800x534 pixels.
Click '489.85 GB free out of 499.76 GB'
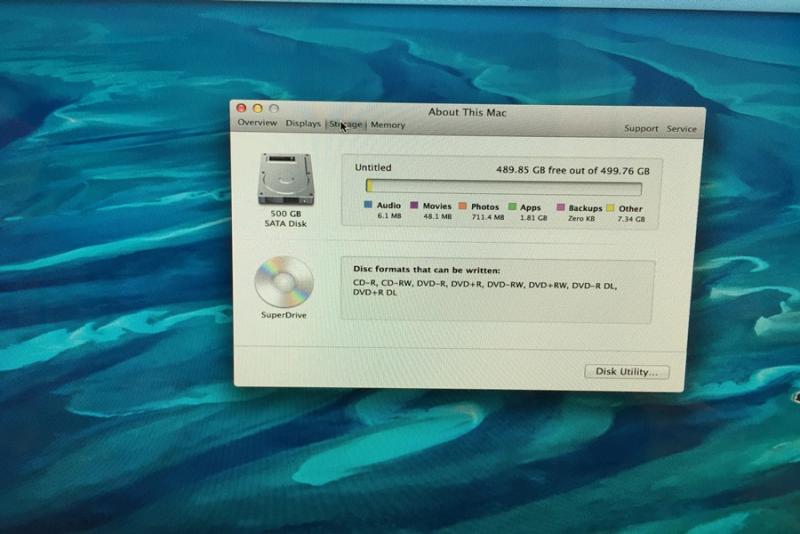click(x=572, y=170)
